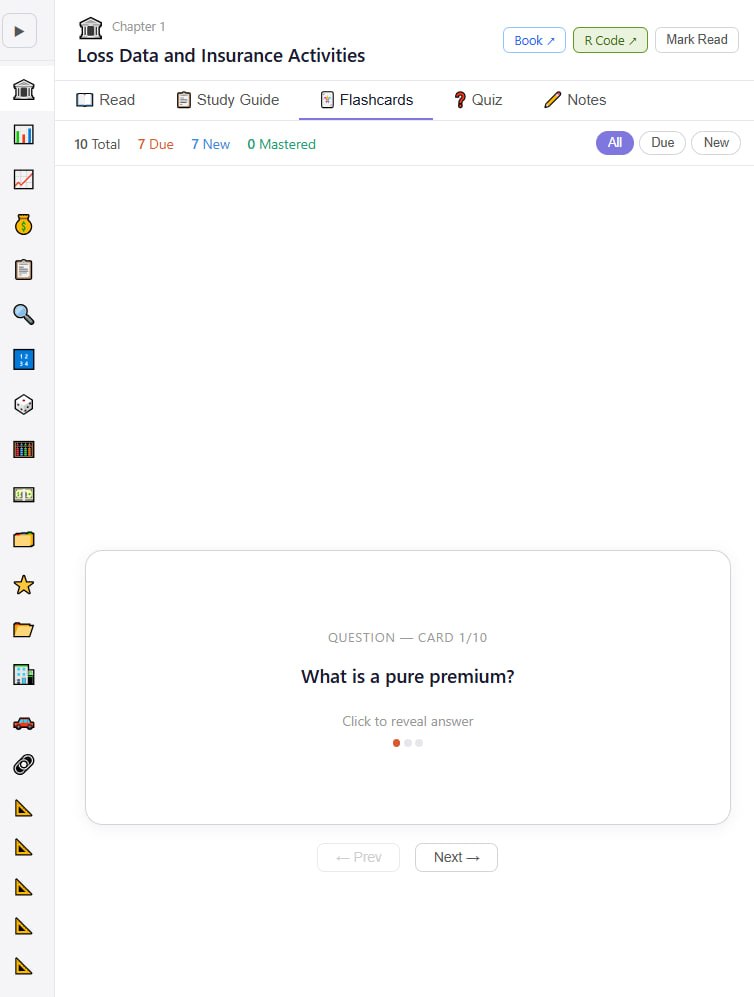
Task: Open the dice chapter in sidebar
Action: click(x=24, y=404)
